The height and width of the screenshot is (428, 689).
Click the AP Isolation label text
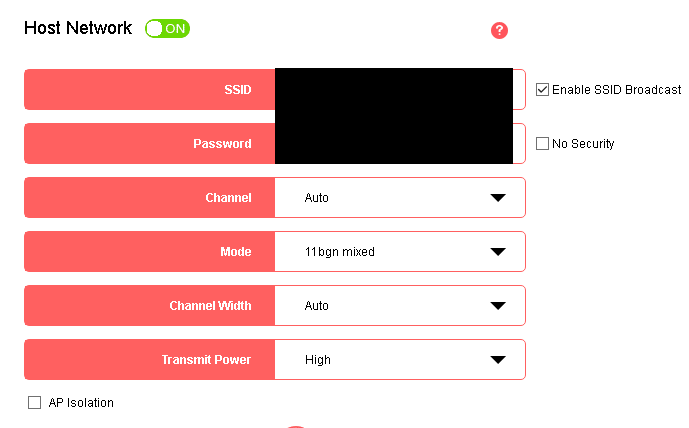click(x=81, y=403)
